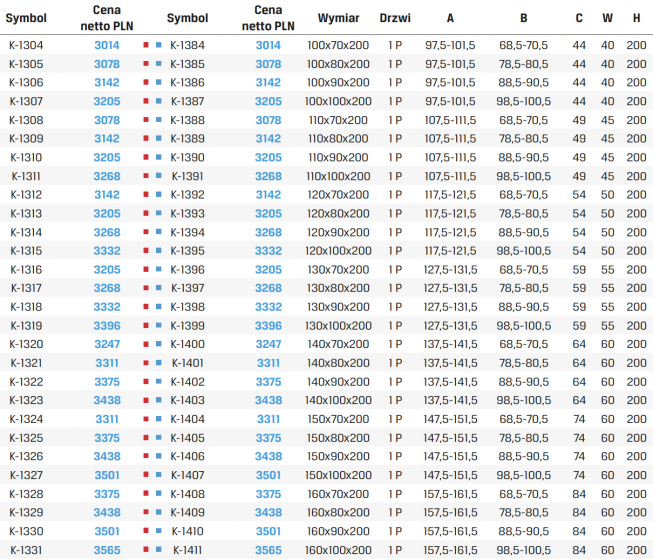Select dimension 120x80x200
Screen dimensions: 653x560
[x=338, y=213]
